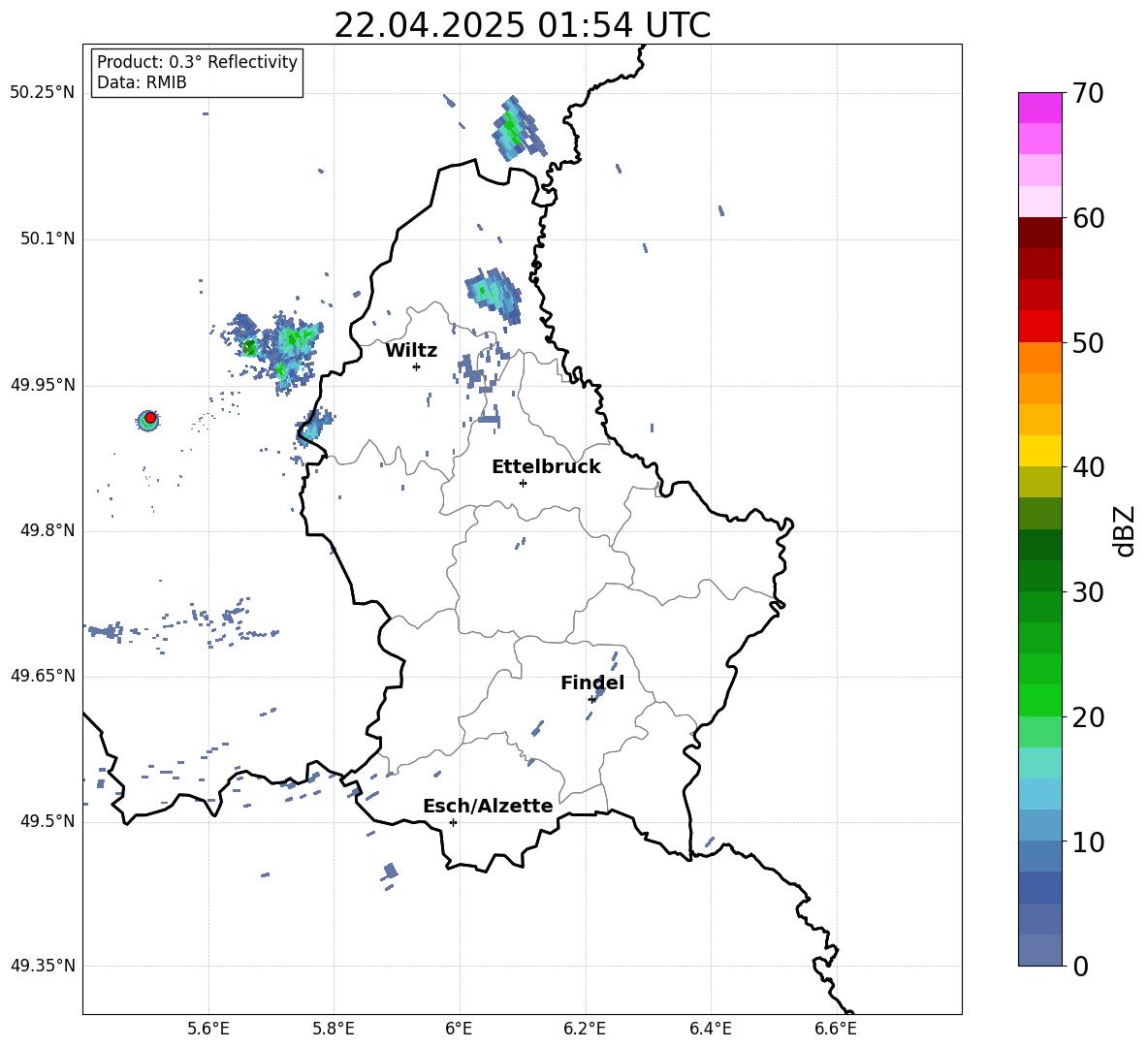Click the Ettelbruck station cross marker
This screenshot has height=1048, width=1148.
point(523,483)
